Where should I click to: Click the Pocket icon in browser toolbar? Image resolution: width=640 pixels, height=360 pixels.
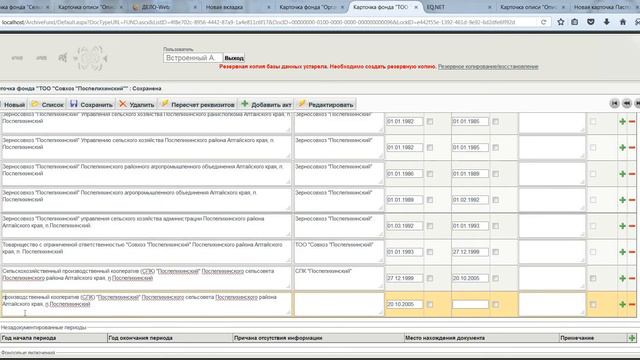click(x=590, y=22)
